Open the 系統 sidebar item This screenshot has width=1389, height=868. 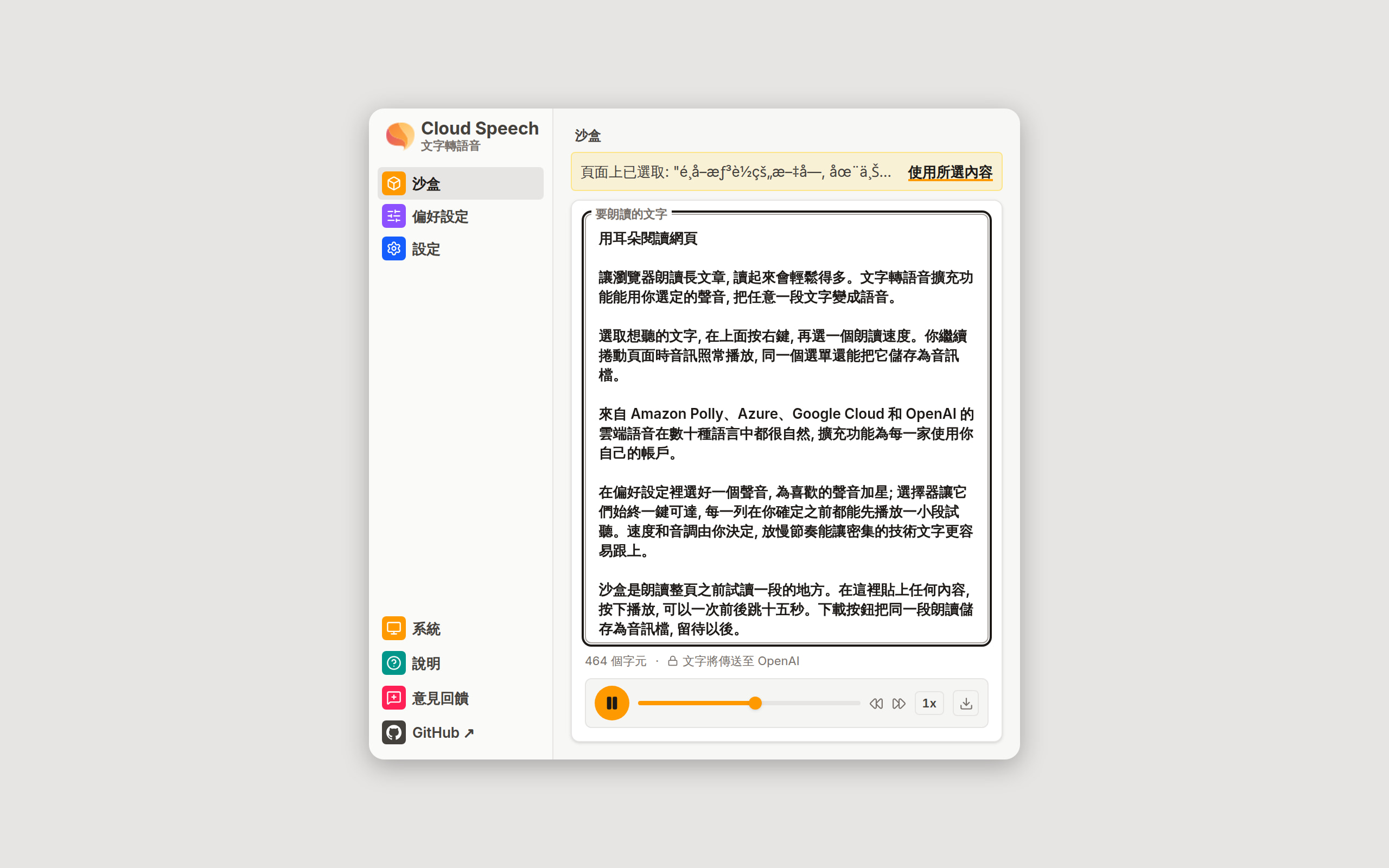(x=460, y=629)
